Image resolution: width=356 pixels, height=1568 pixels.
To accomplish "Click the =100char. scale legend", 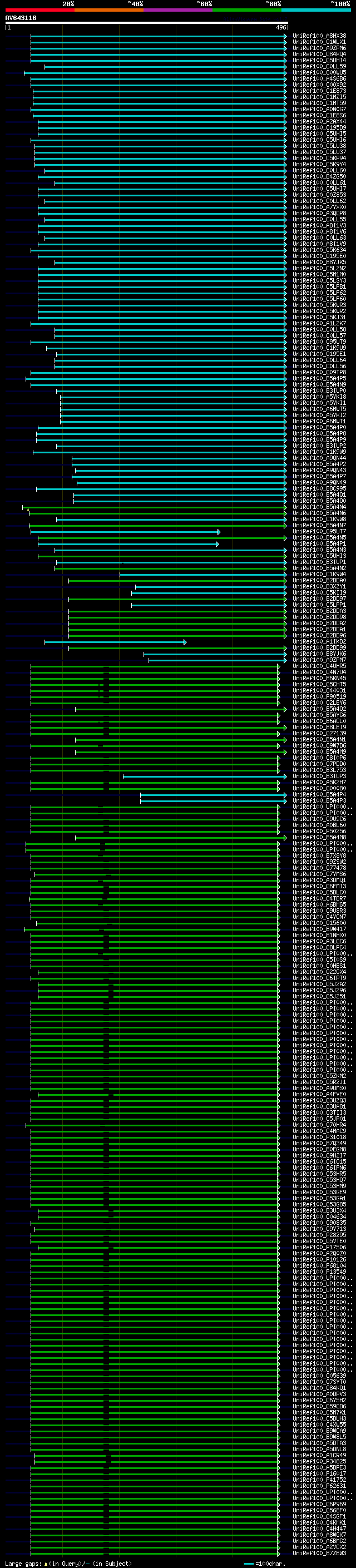I will click(265, 1564).
